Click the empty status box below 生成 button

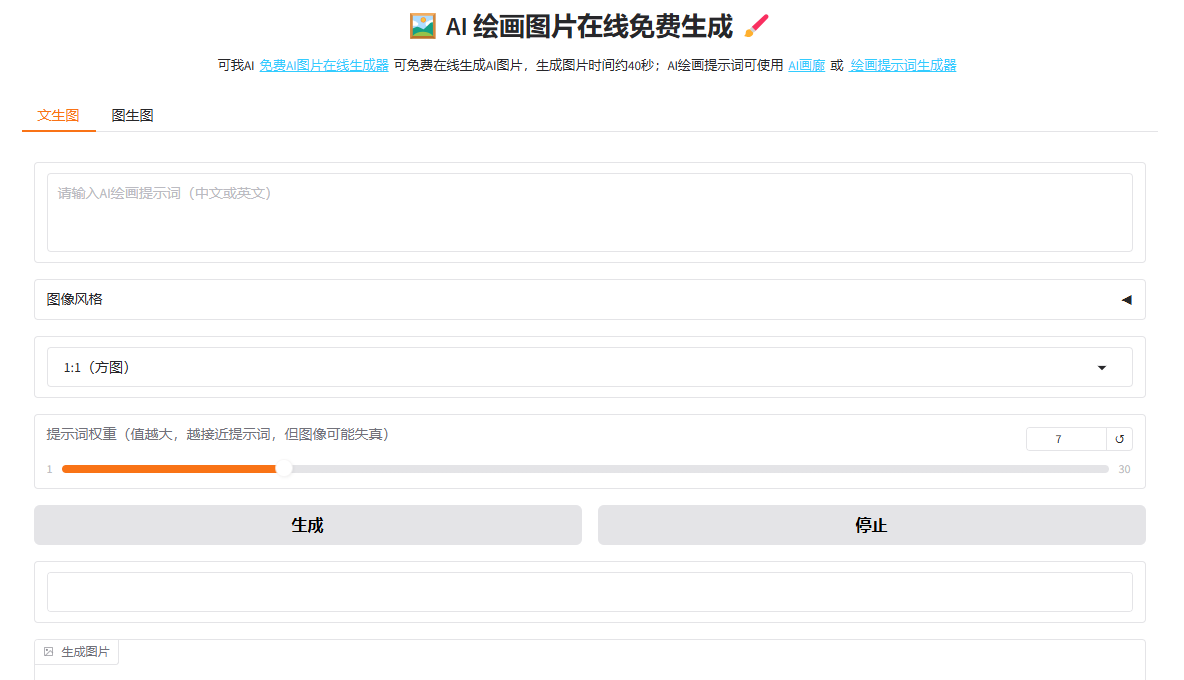point(590,592)
